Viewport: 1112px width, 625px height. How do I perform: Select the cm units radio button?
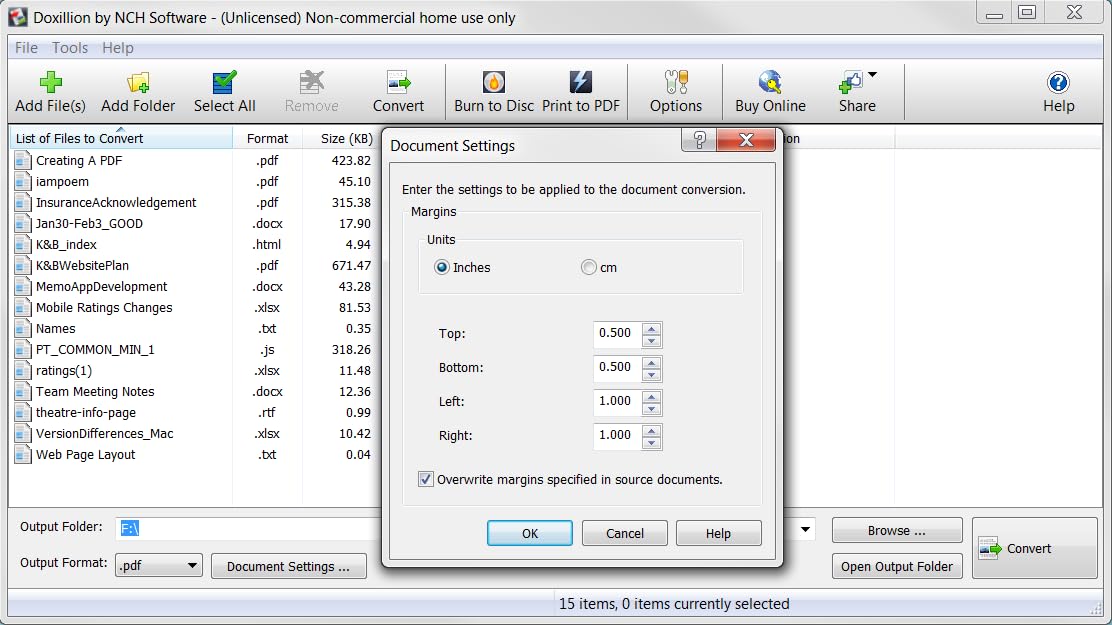tap(589, 268)
